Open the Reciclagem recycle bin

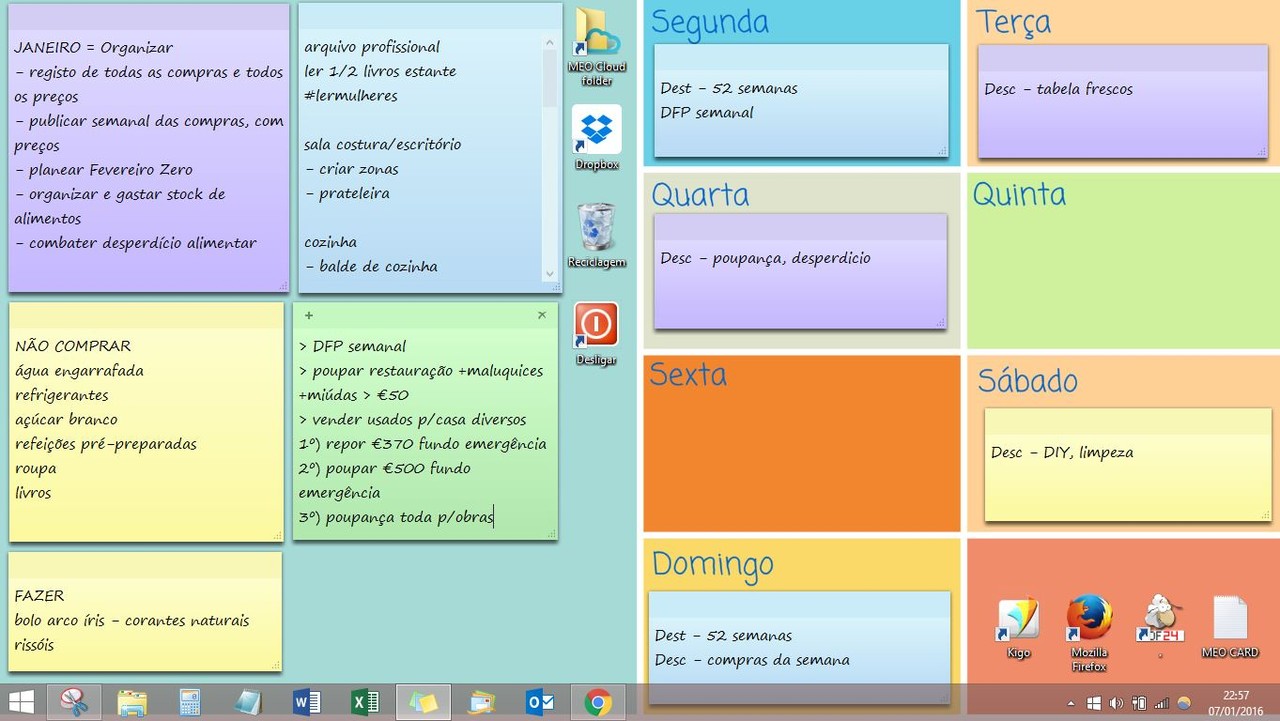(596, 228)
